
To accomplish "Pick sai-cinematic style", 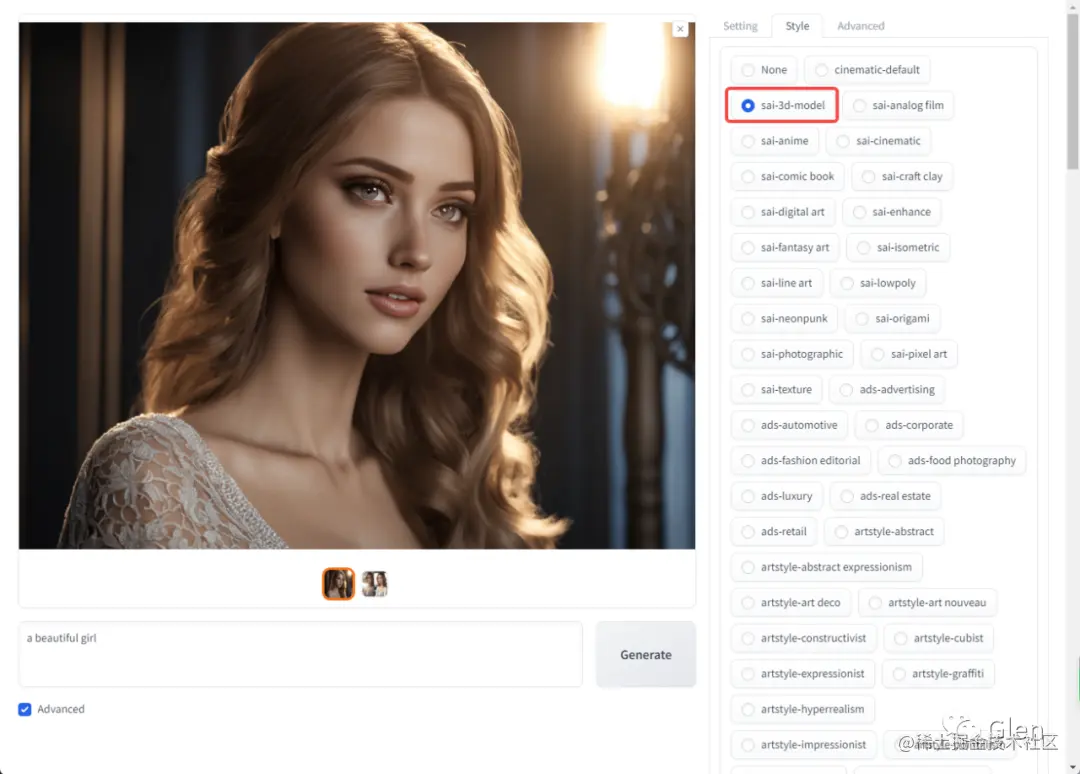I will click(878, 141).
